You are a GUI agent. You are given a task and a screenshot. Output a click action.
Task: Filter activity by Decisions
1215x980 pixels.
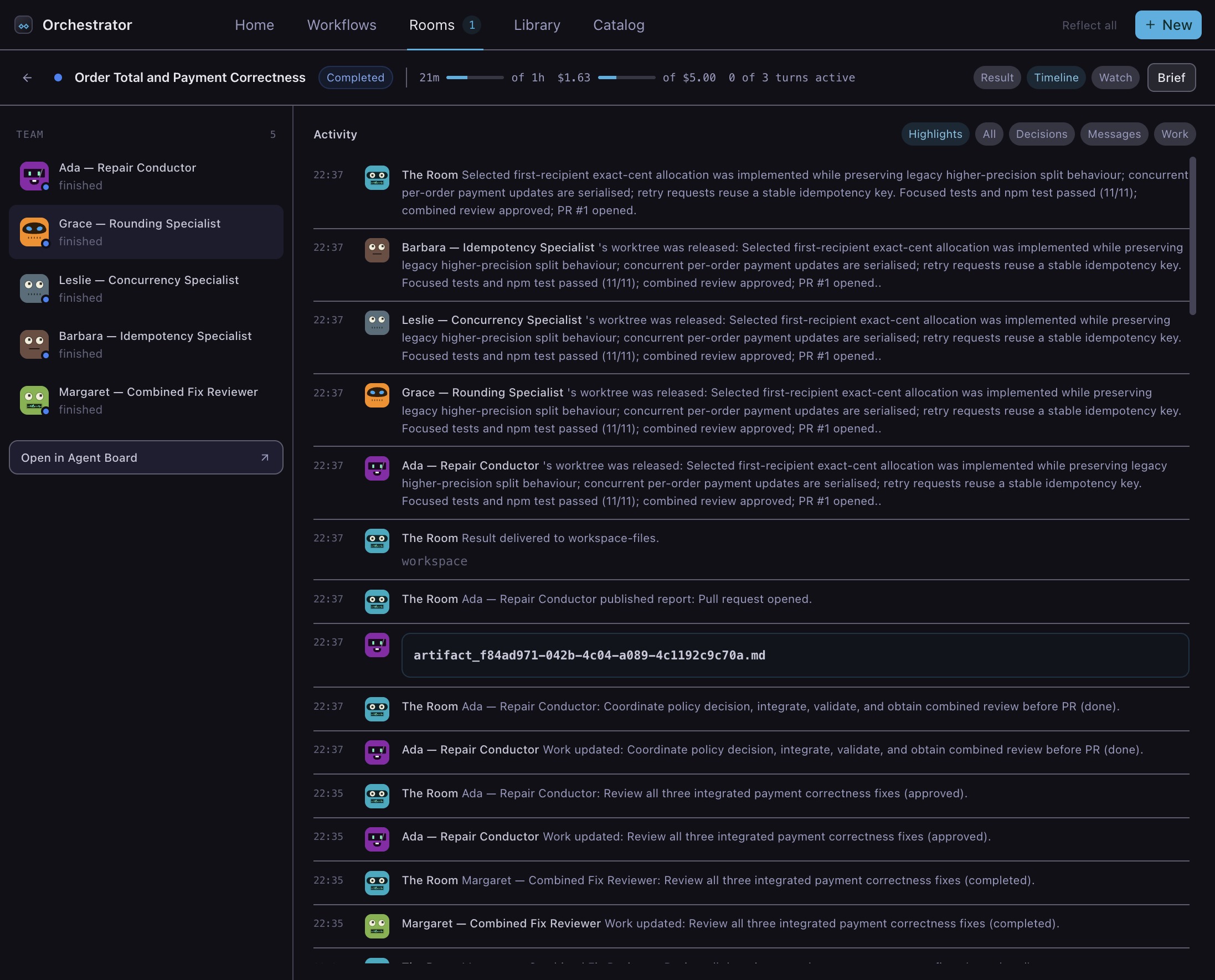[x=1042, y=134]
